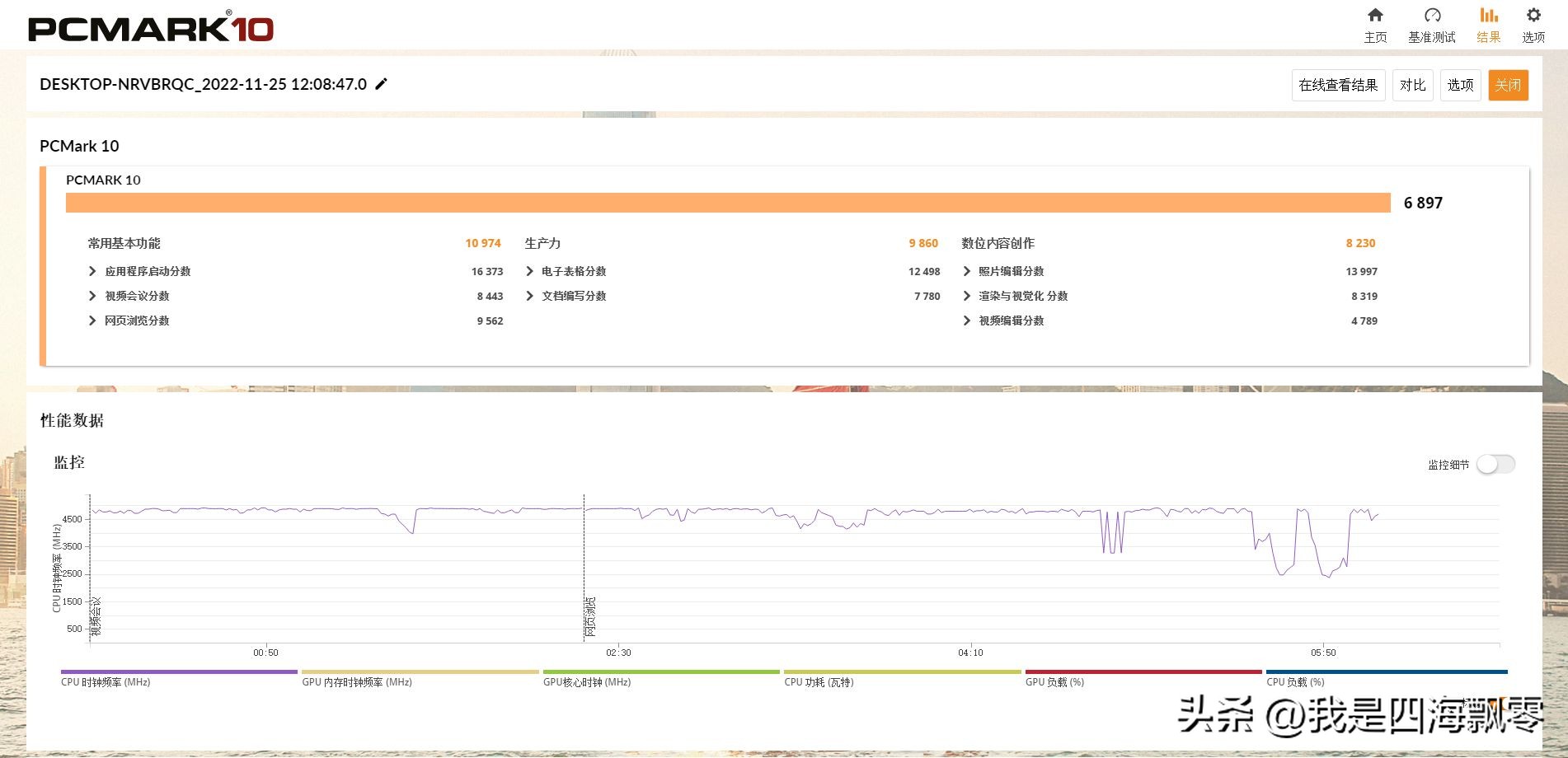Expand the 电子表格分数 row
Image resolution: width=1568 pixels, height=758 pixels.
click(529, 271)
